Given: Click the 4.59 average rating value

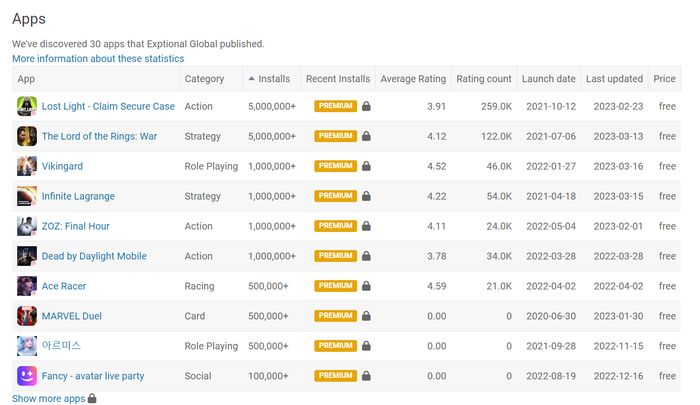Looking at the screenshot, I should [436, 286].
